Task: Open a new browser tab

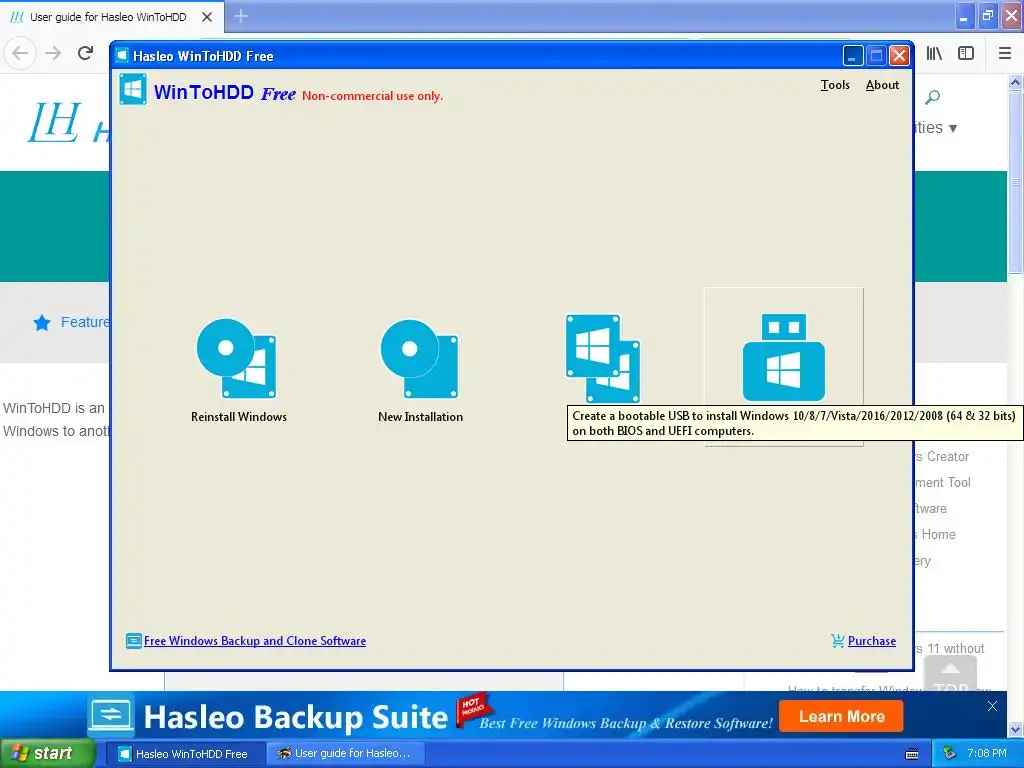Action: (x=241, y=16)
